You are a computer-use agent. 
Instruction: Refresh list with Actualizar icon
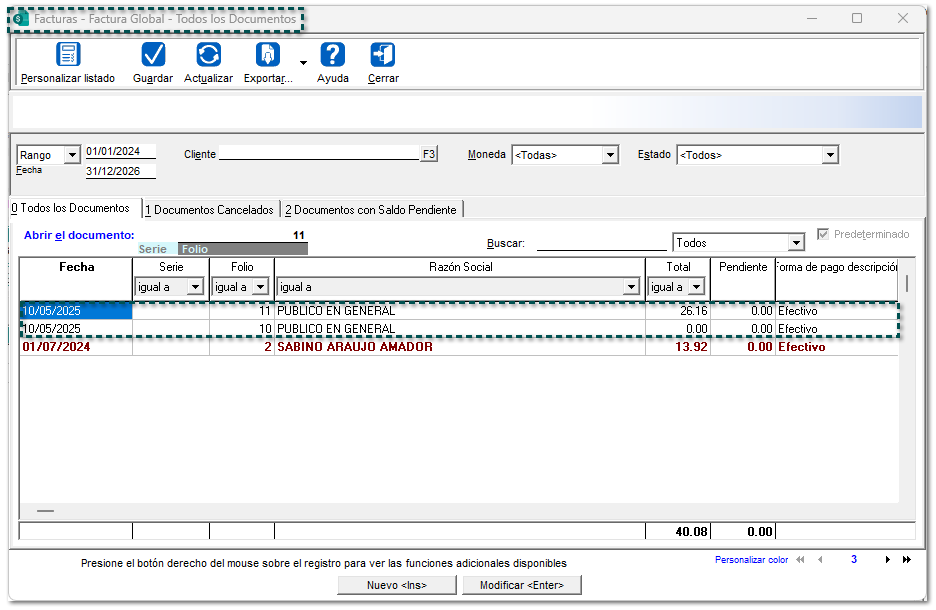(208, 55)
